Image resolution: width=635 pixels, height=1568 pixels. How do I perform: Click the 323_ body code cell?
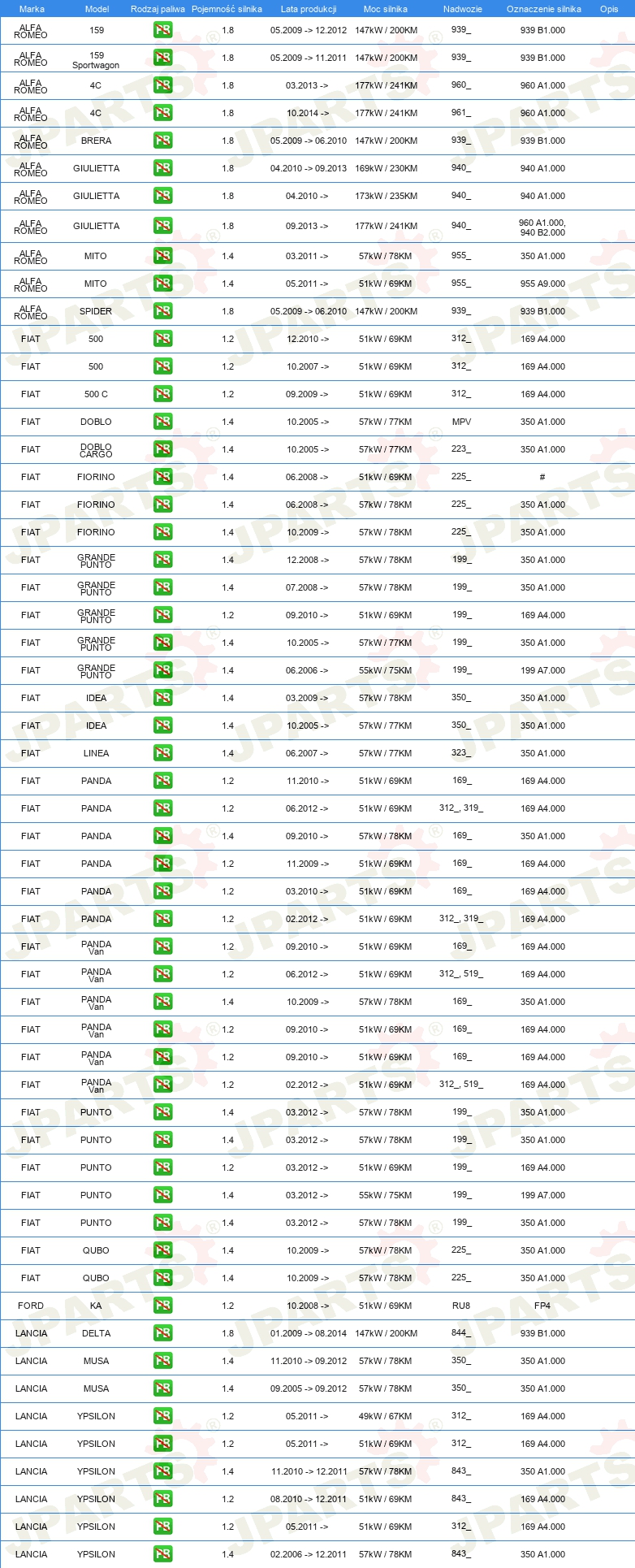click(x=461, y=753)
